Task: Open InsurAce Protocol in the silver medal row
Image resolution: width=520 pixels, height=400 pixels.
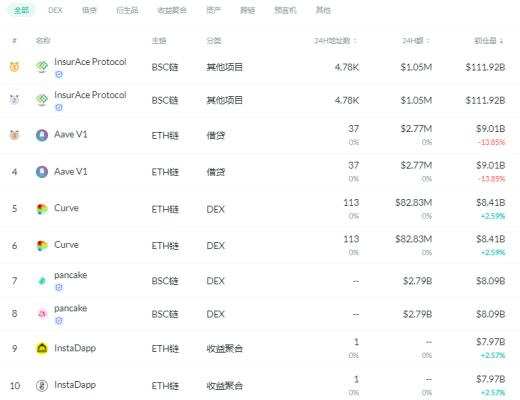Action: 90,95
